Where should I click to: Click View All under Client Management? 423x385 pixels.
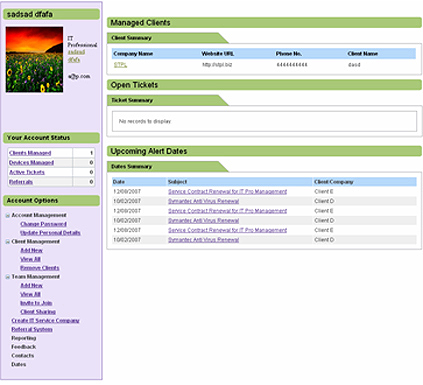30,259
